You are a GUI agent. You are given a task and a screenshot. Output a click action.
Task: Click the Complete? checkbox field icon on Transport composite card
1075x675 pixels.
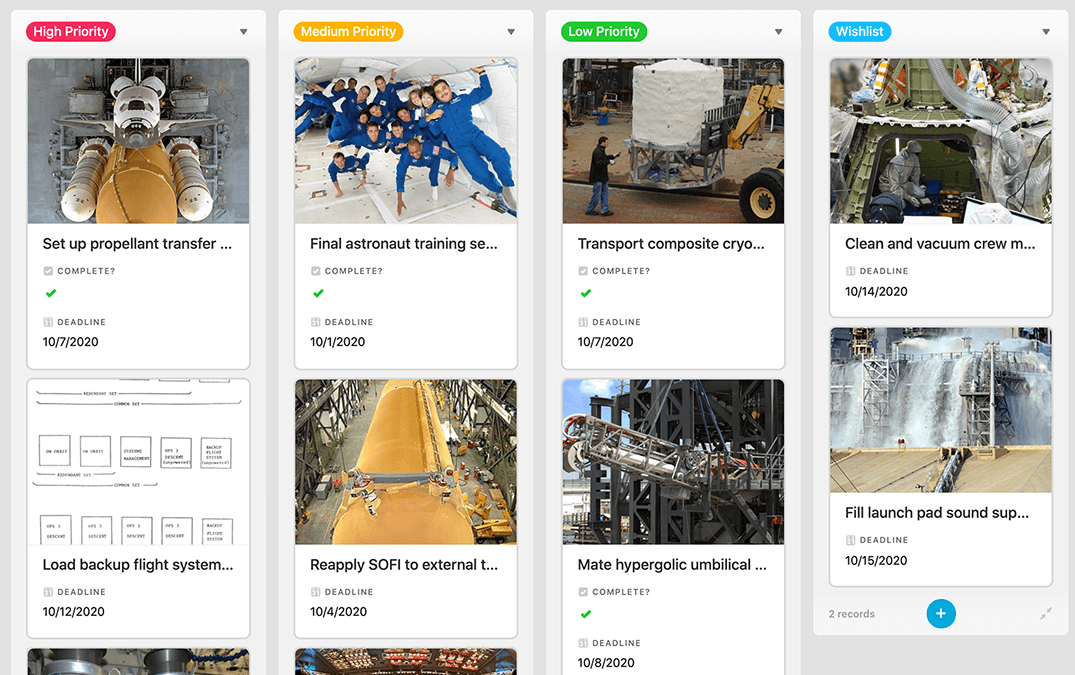pos(583,271)
